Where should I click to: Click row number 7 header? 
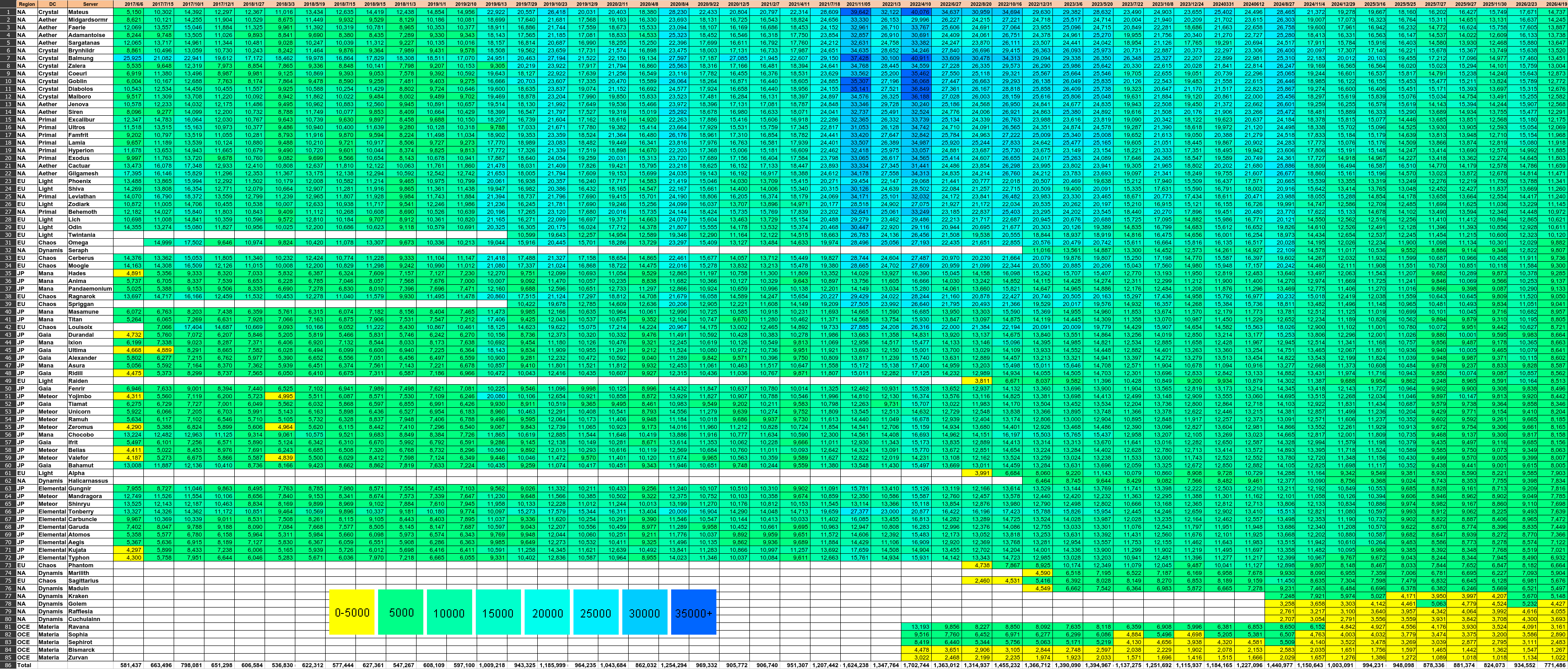coord(7,58)
